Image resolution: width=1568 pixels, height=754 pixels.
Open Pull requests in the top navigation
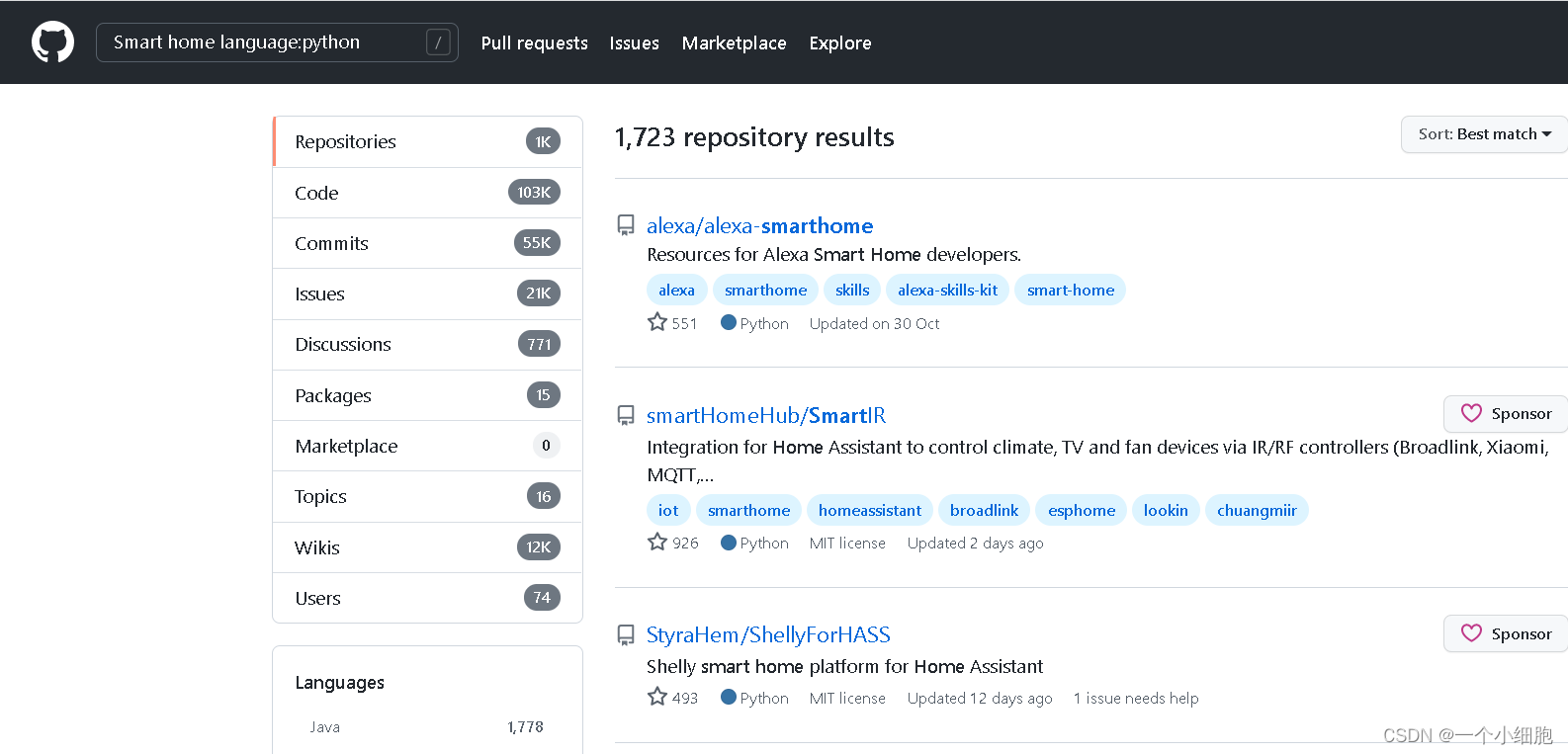(x=534, y=43)
